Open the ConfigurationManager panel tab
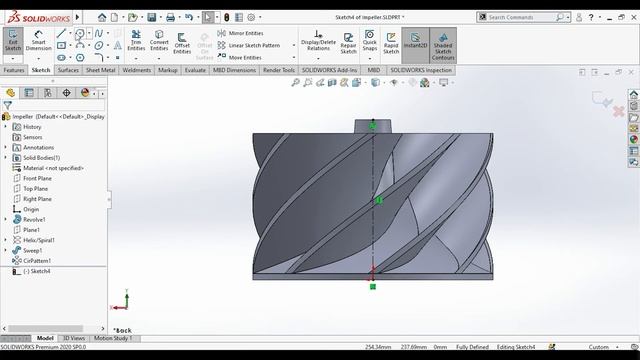This screenshot has height=360, width=640. (x=48, y=93)
